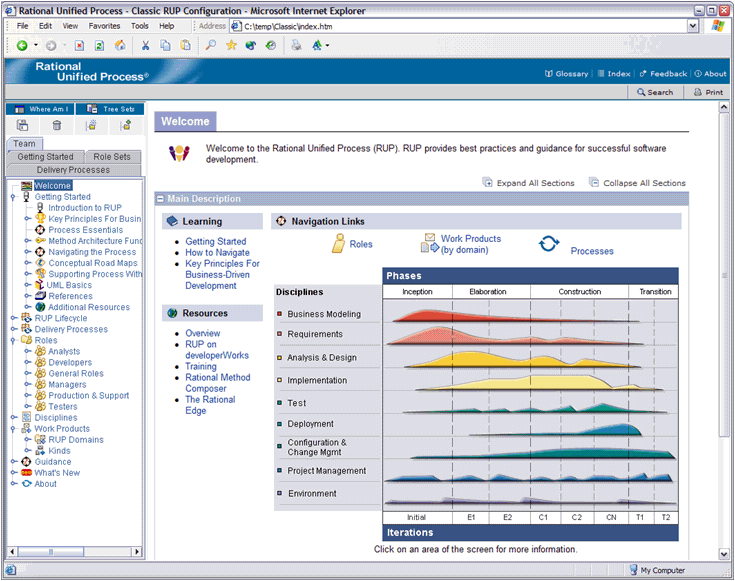735x581 pixels.
Task: Click the Cut scissors icon
Action: point(145,45)
